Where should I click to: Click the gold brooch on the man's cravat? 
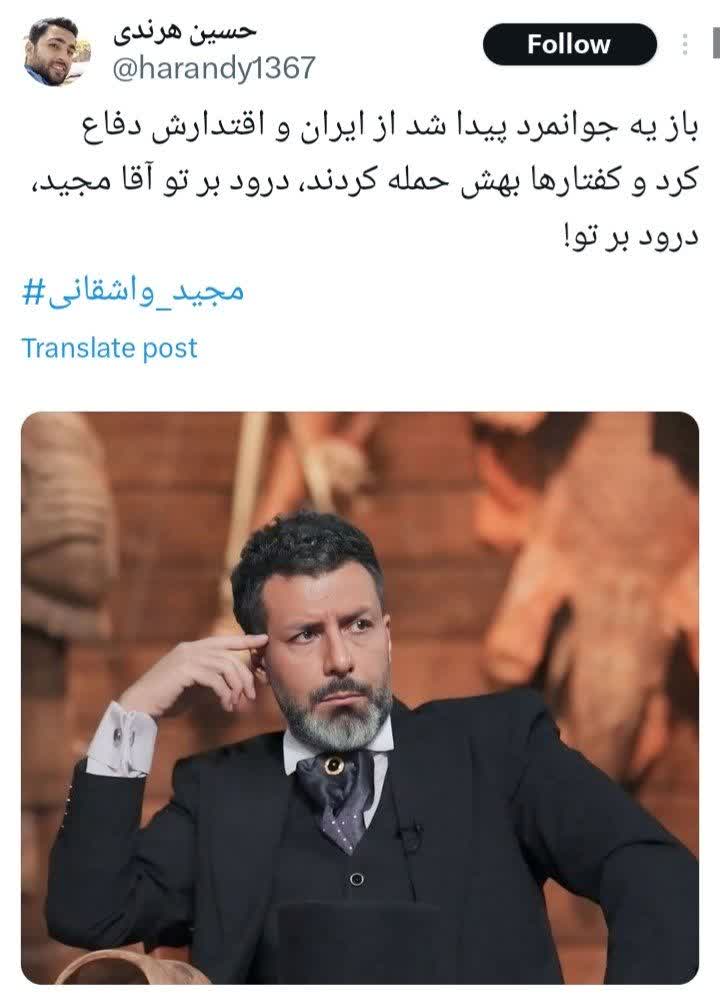click(x=333, y=765)
